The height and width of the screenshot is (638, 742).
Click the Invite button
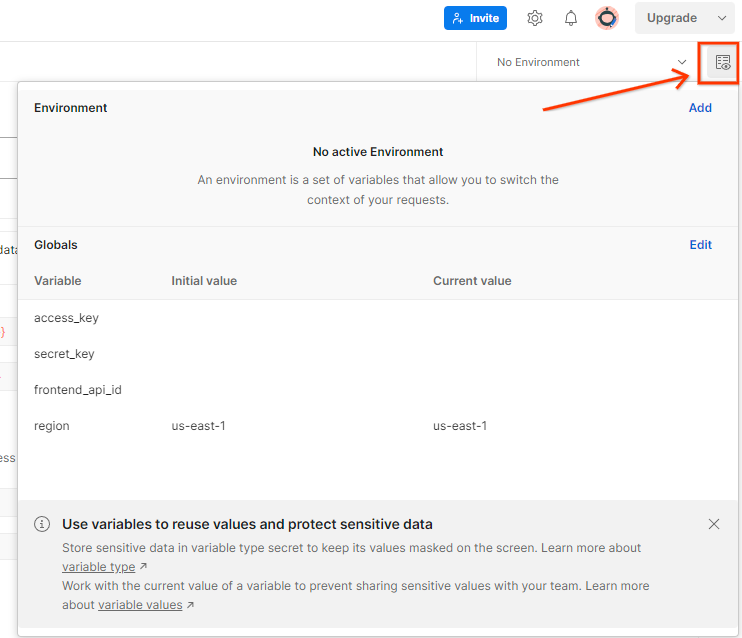[476, 18]
